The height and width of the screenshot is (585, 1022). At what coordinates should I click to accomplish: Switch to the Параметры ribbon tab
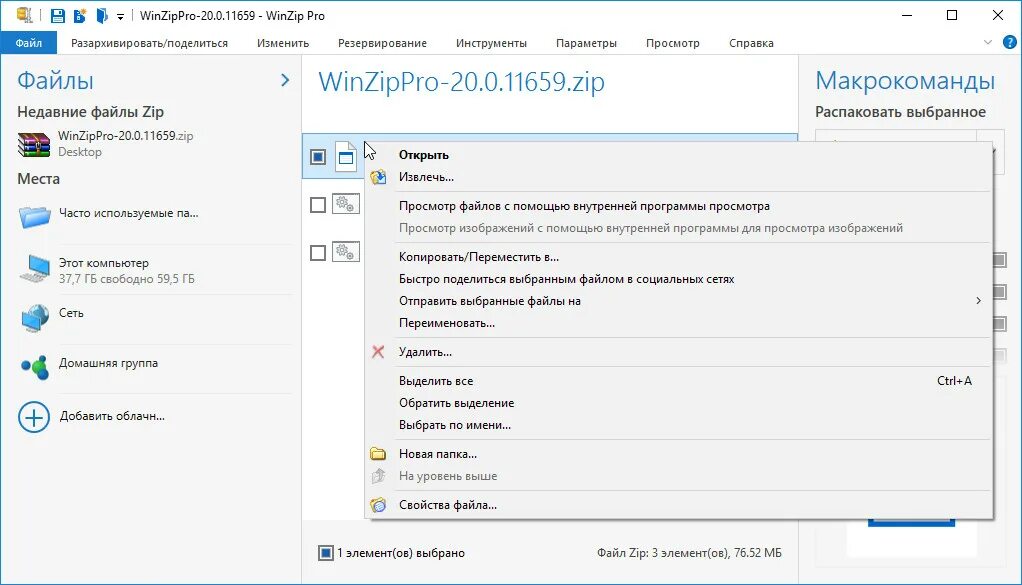coord(586,43)
